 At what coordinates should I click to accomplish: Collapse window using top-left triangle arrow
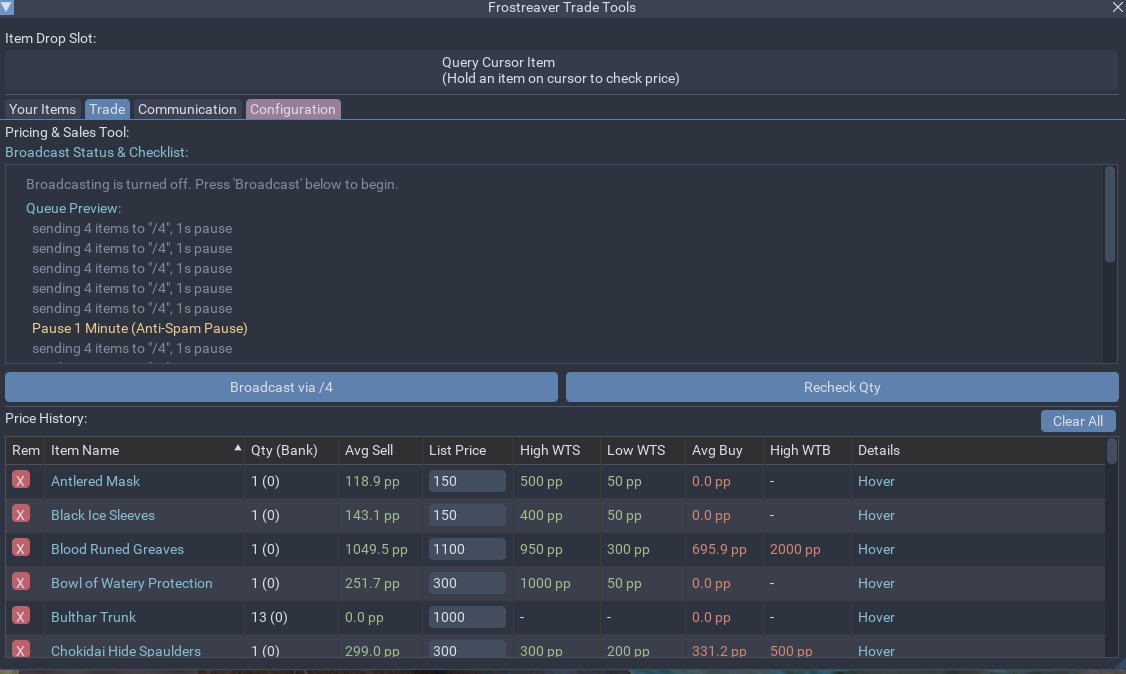click(7, 7)
